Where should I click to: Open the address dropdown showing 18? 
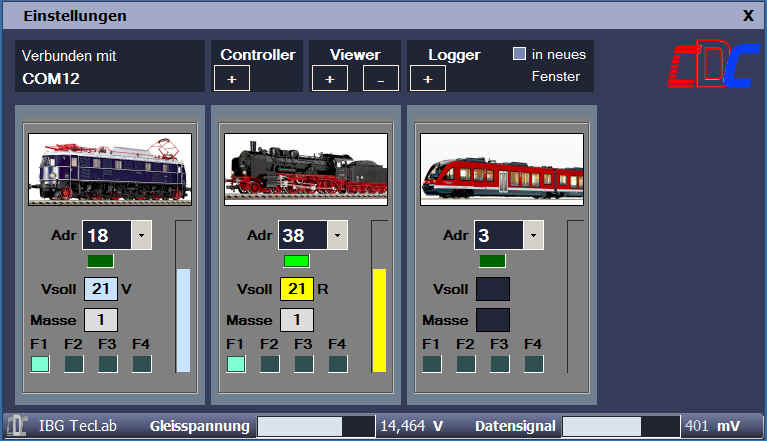pos(141,235)
